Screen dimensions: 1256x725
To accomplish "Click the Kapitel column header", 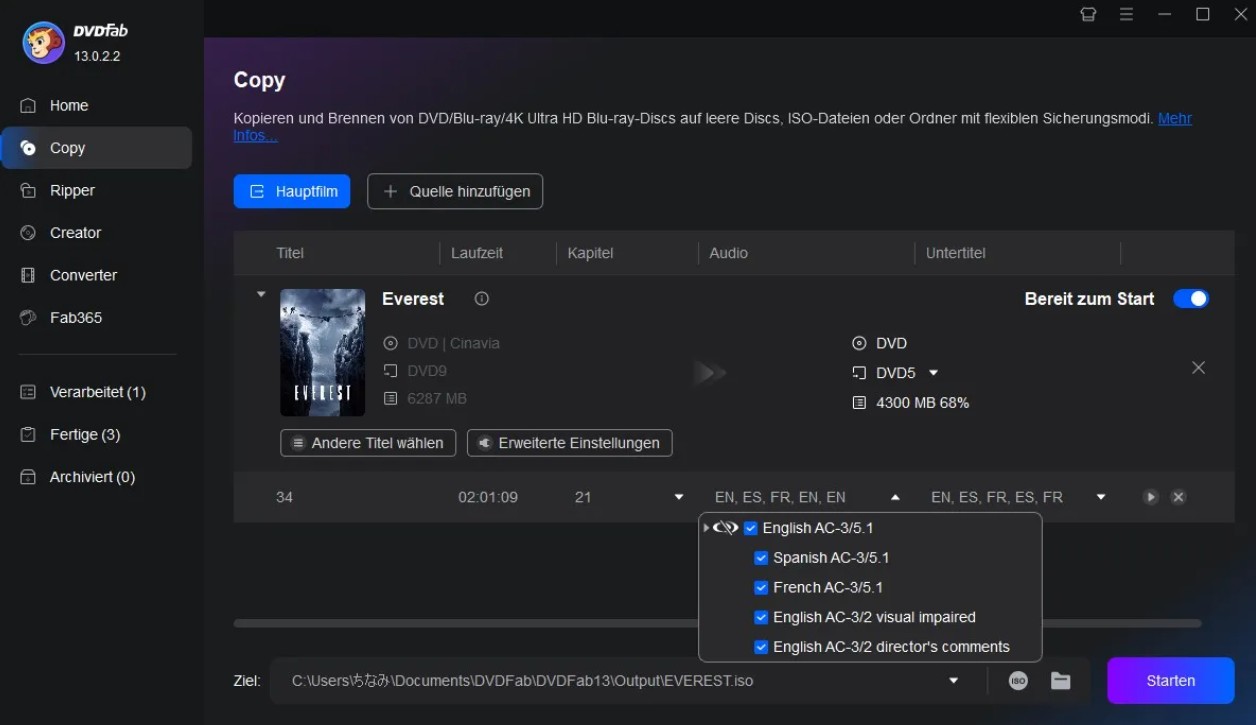I will pyautogui.click(x=590, y=253).
